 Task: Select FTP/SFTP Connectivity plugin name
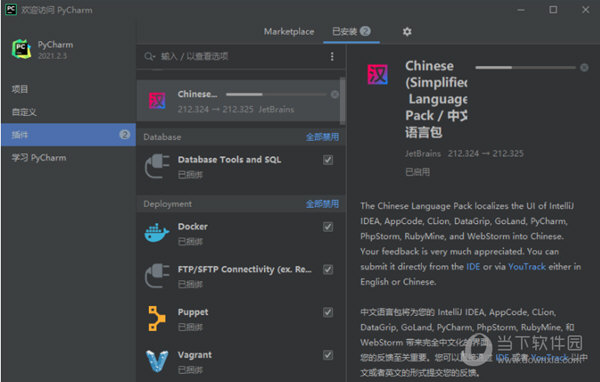tap(245, 269)
